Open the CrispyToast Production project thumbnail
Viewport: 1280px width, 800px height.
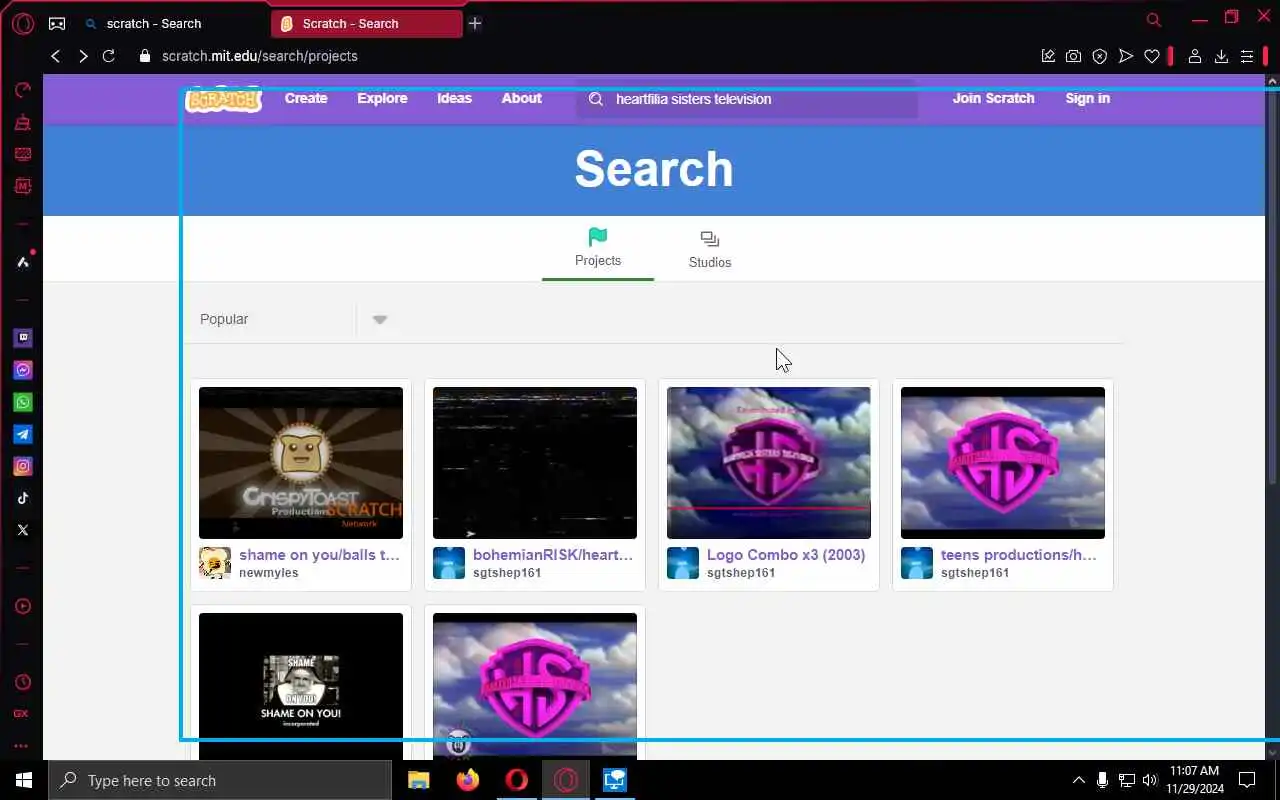pos(301,463)
